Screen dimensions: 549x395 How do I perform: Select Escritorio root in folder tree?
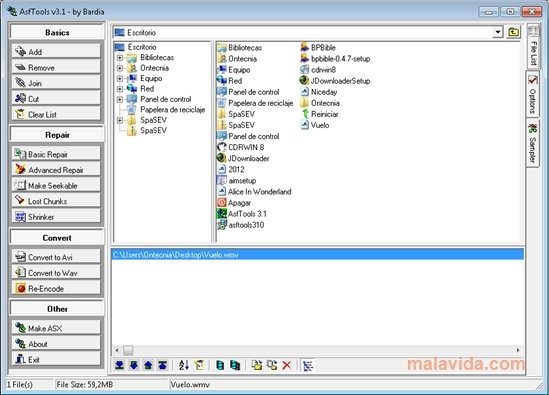pyautogui.click(x=136, y=47)
